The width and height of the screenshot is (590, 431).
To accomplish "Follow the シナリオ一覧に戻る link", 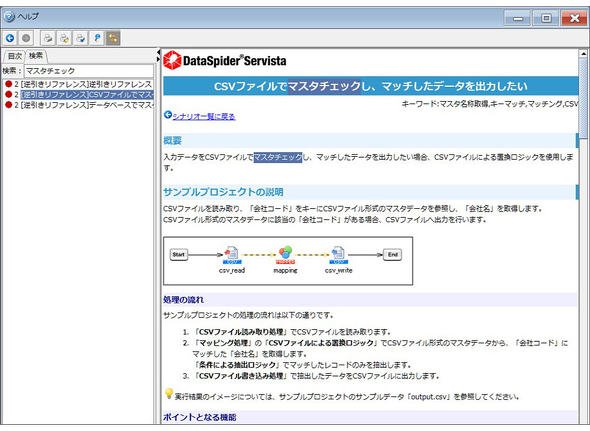I will [204, 117].
